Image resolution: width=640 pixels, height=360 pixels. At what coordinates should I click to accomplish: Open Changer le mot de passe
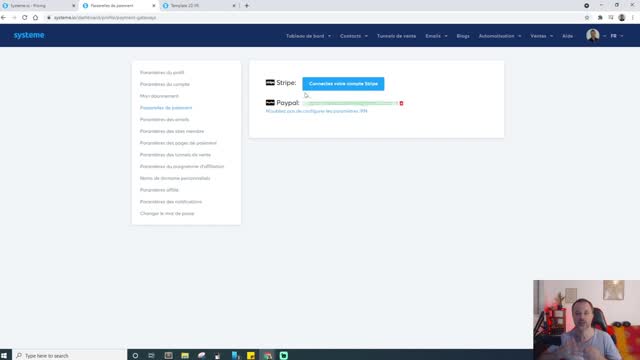(x=167, y=213)
